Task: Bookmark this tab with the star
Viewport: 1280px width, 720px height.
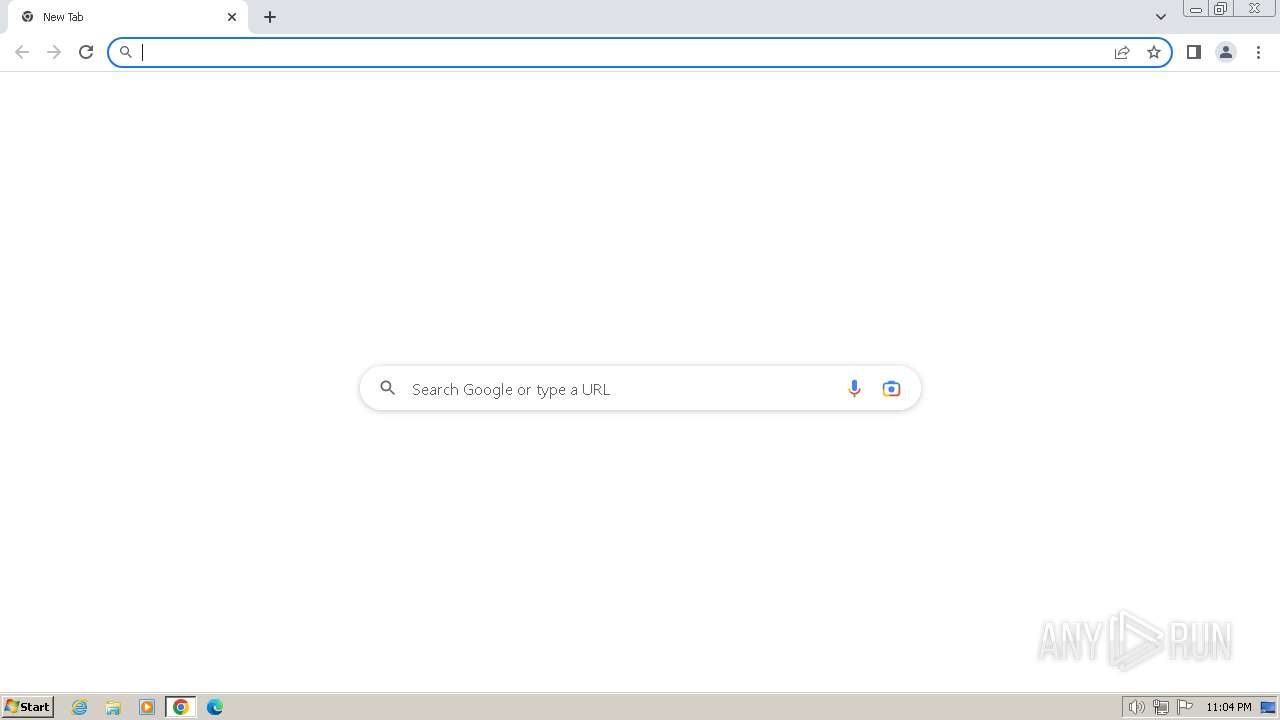Action: pos(1154,52)
